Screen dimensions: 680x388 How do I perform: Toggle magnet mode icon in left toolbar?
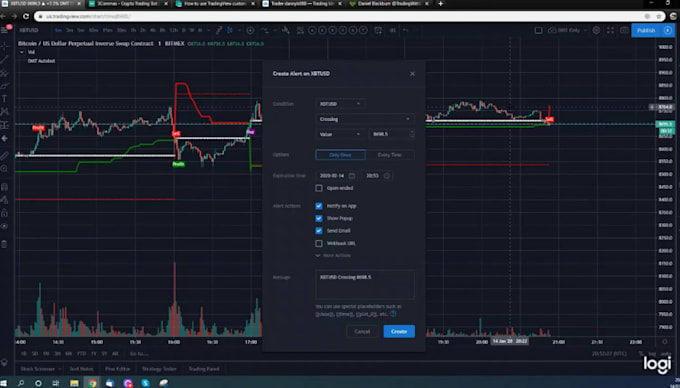[4, 187]
